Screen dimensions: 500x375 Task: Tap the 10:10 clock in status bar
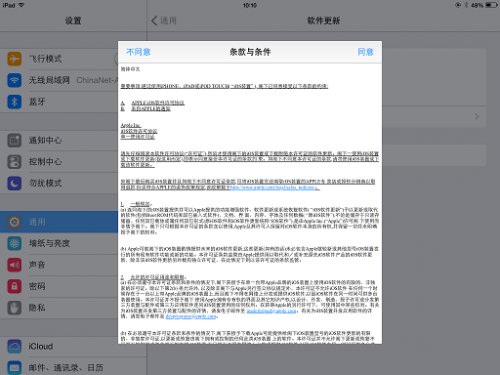coord(250,5)
